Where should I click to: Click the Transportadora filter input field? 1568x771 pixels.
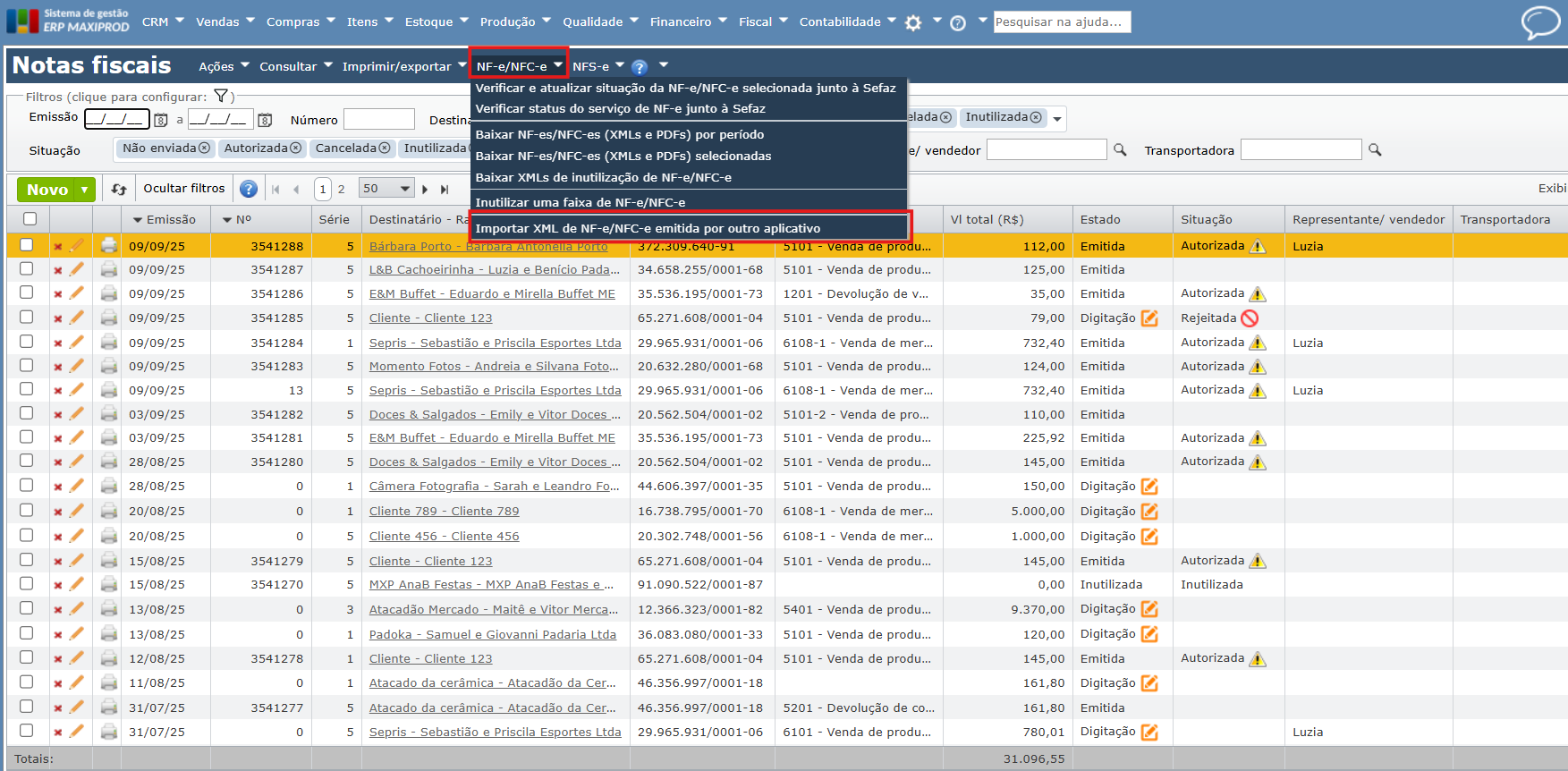click(x=1301, y=149)
